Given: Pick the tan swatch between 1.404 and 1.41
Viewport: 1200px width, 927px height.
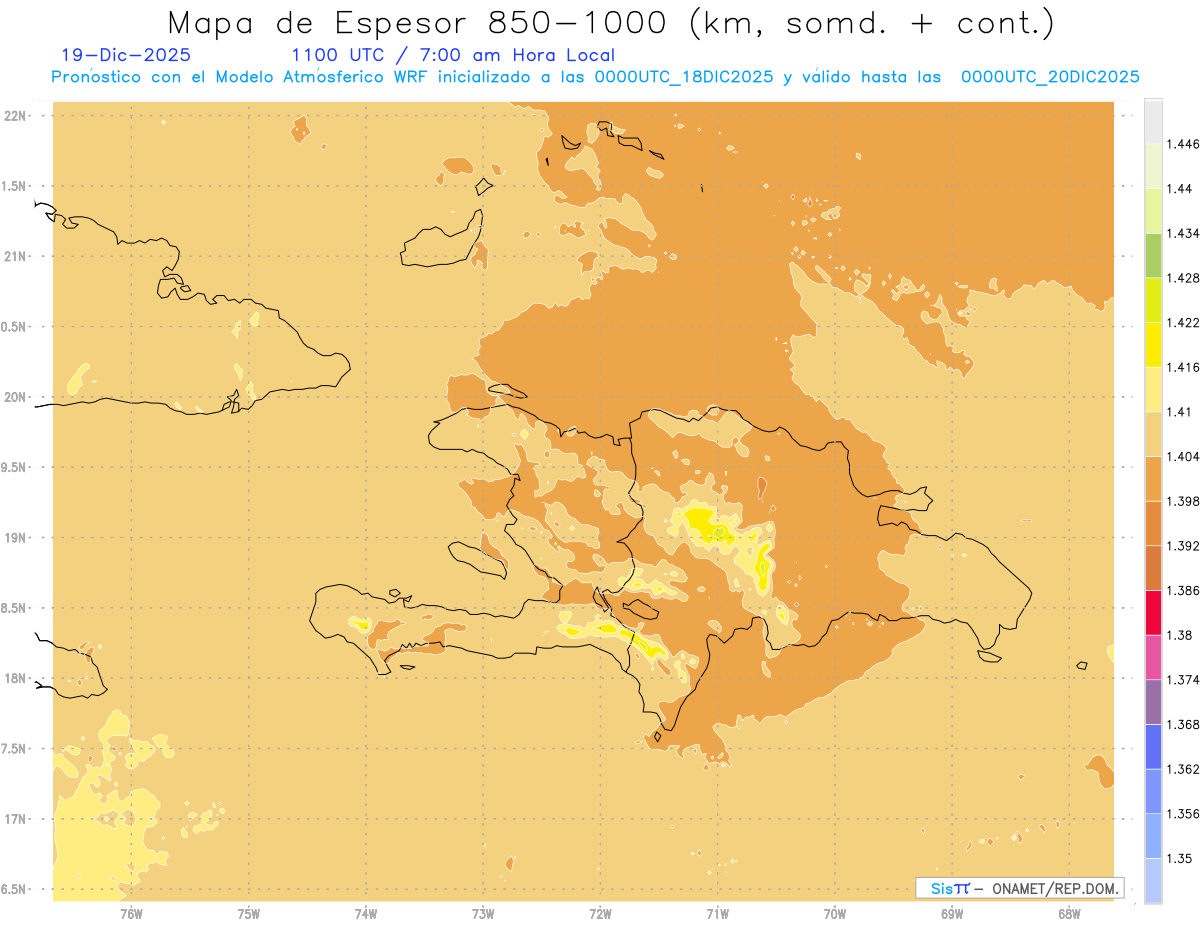Looking at the screenshot, I should click(x=1153, y=434).
